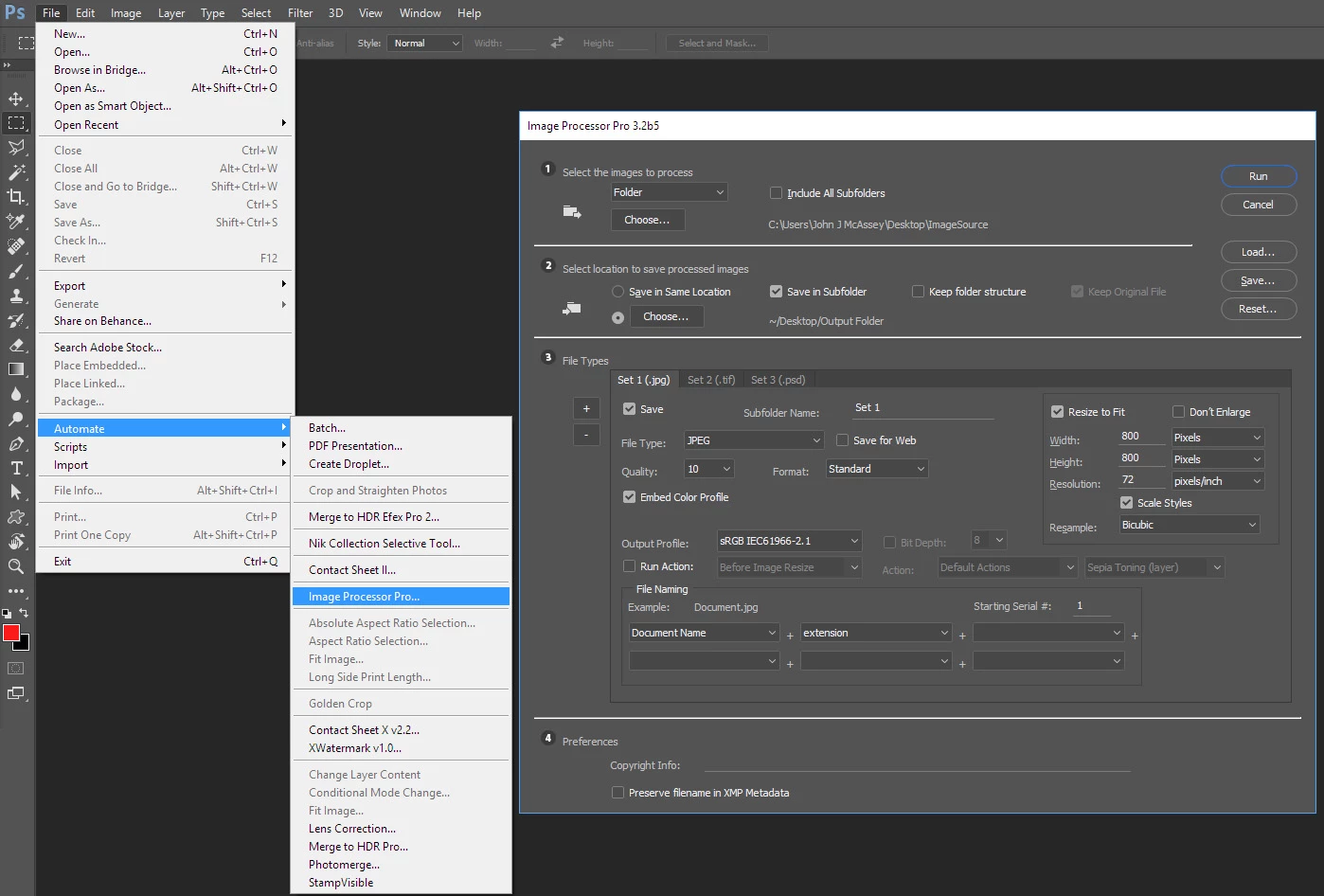
Task: Open the Resample Bicubic dropdown
Action: [x=1190, y=525]
